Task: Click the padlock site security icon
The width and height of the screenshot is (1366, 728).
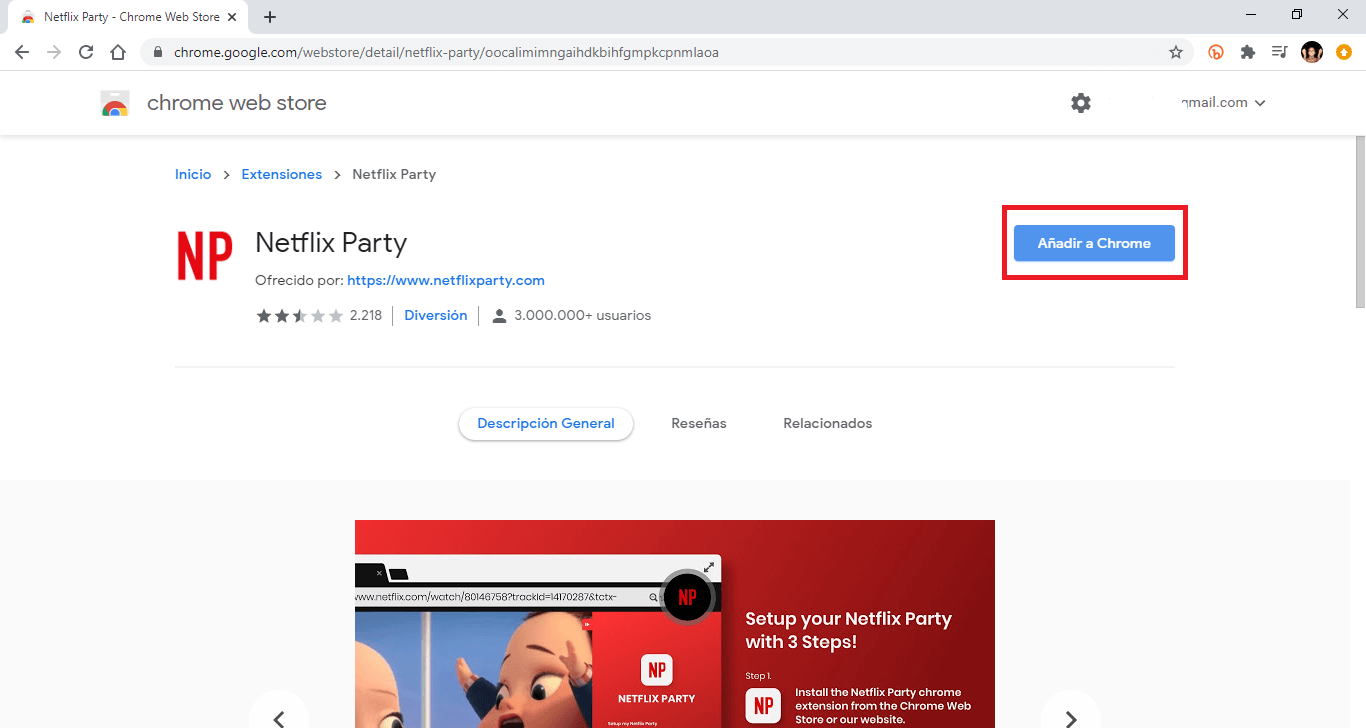Action: 158,52
